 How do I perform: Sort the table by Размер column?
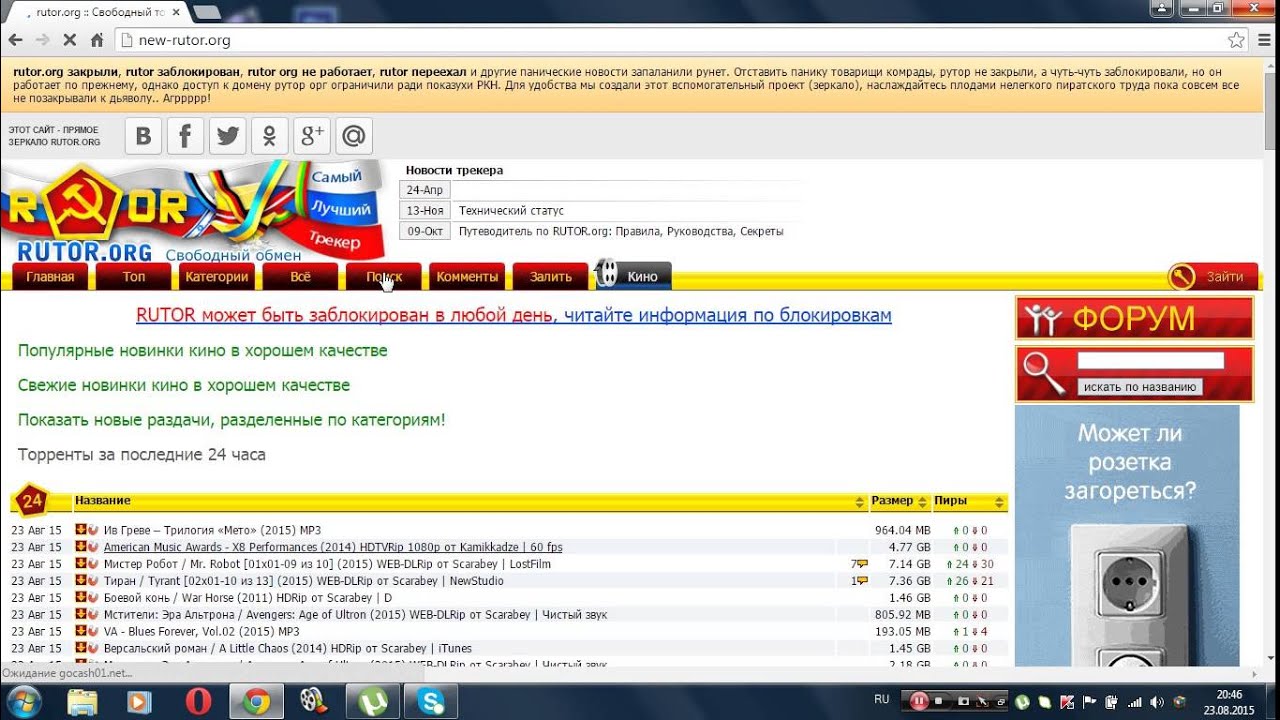pos(899,500)
